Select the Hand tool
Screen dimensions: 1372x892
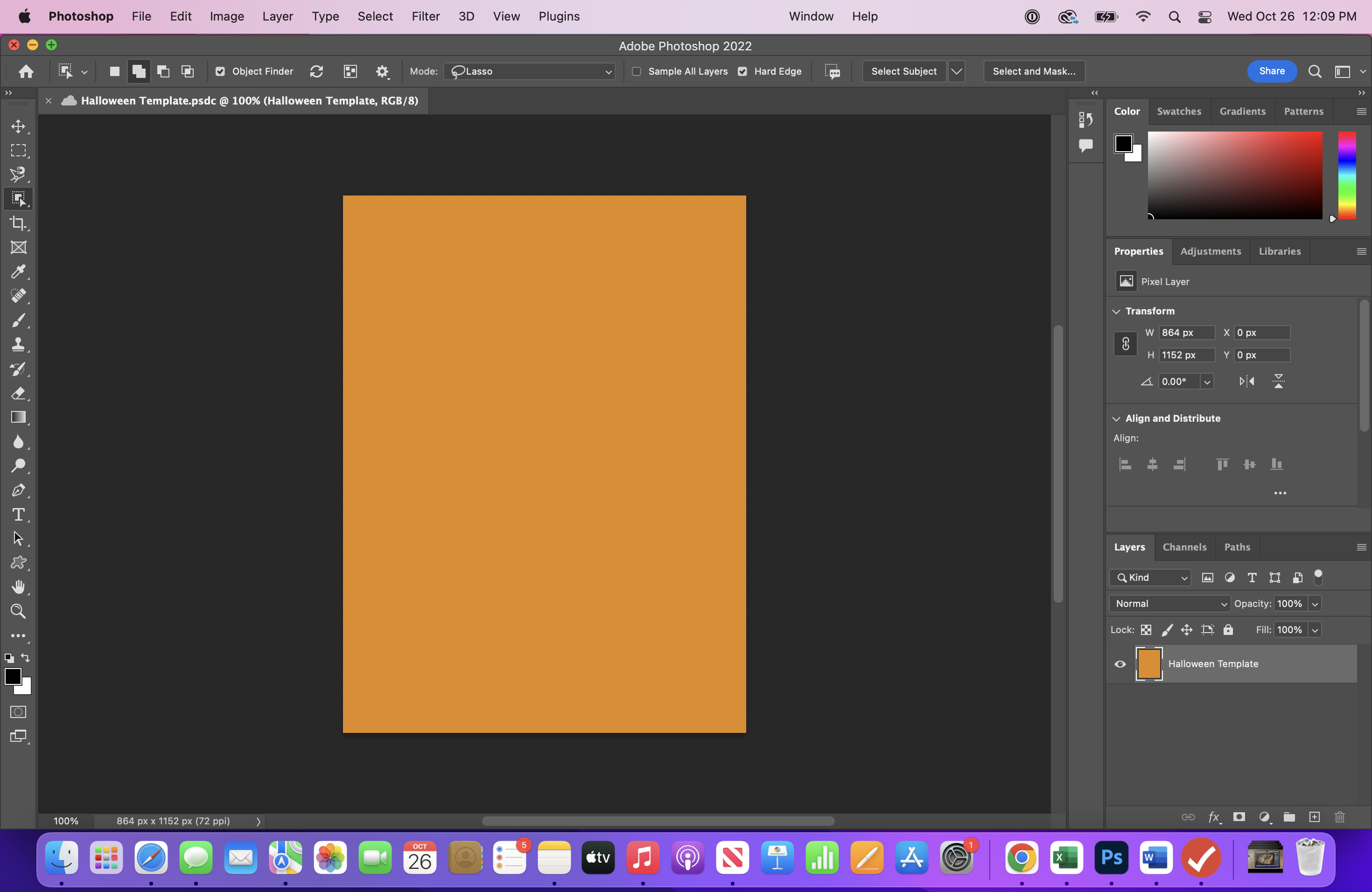[x=18, y=587]
